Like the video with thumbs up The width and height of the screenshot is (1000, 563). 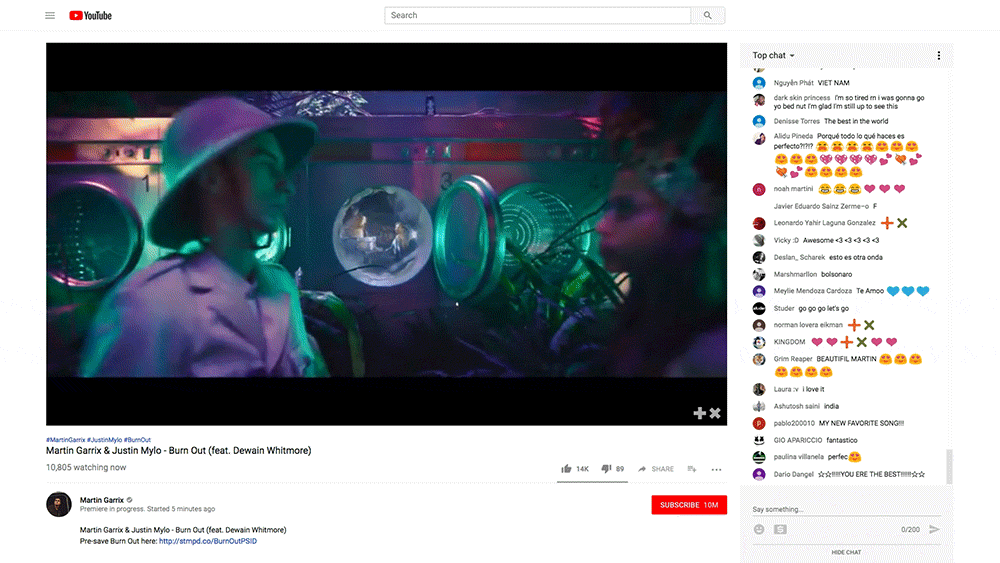click(x=567, y=468)
